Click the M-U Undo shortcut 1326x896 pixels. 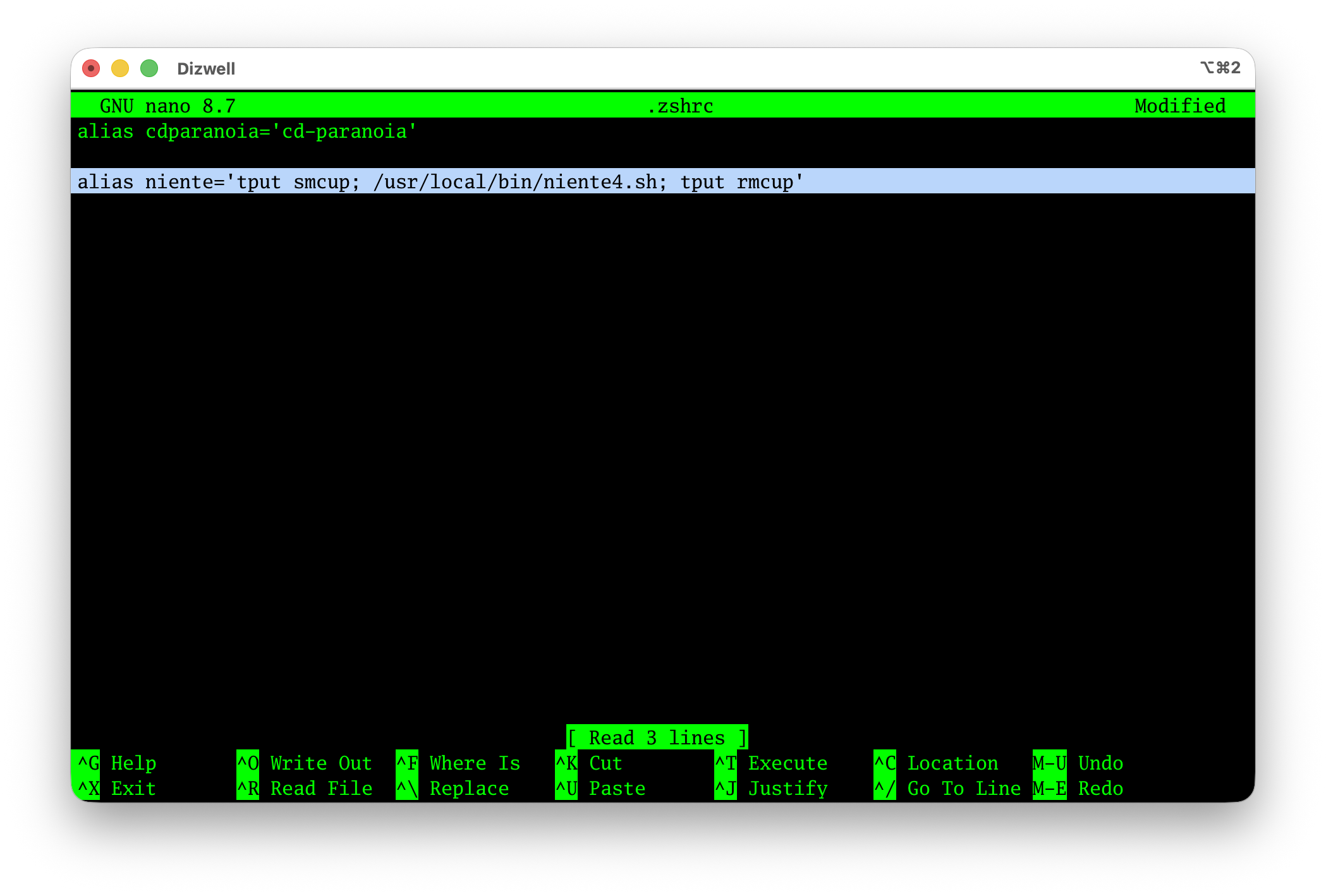tap(1074, 763)
